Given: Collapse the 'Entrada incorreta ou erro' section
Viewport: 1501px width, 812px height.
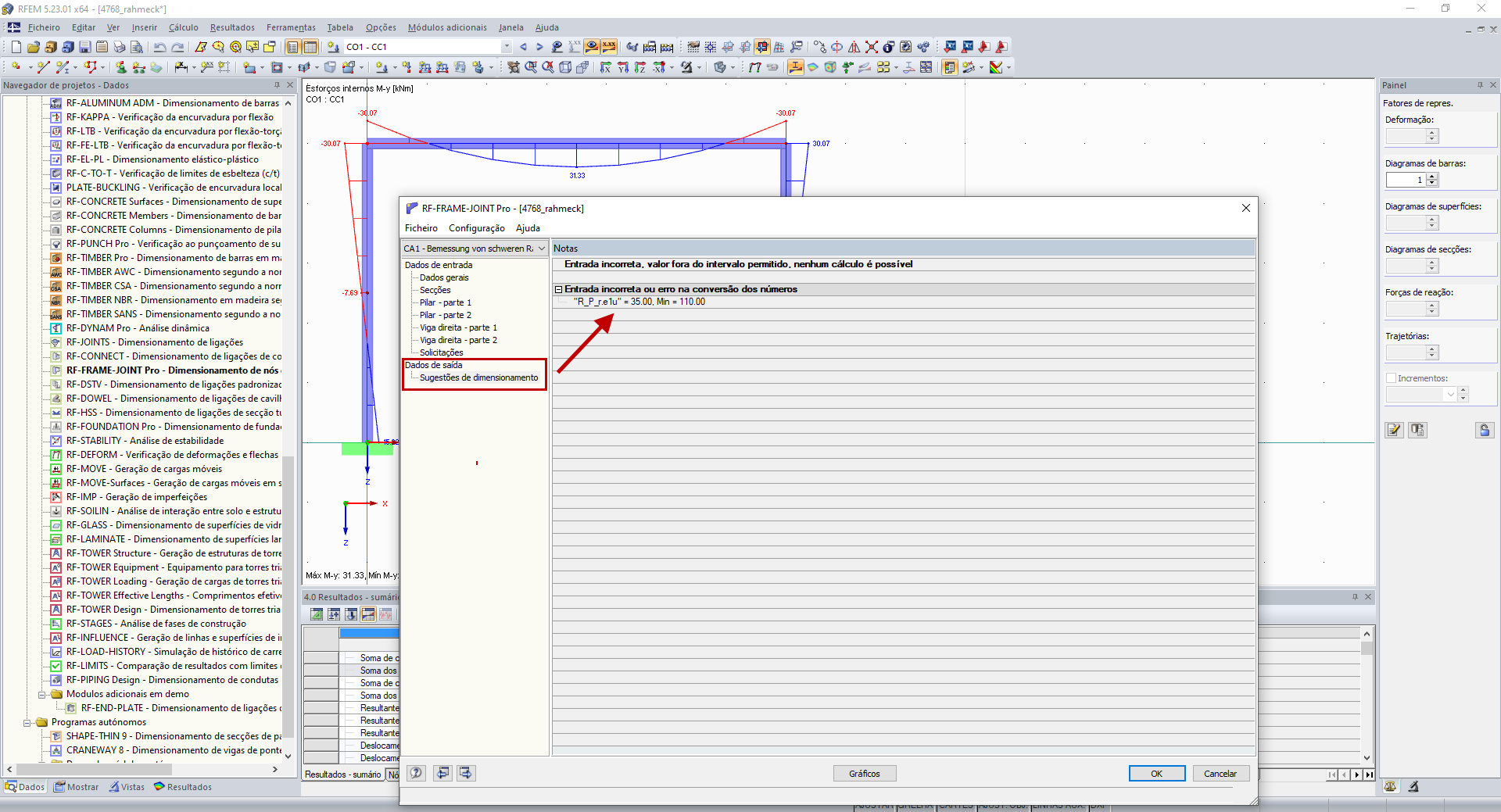Looking at the screenshot, I should [559, 289].
